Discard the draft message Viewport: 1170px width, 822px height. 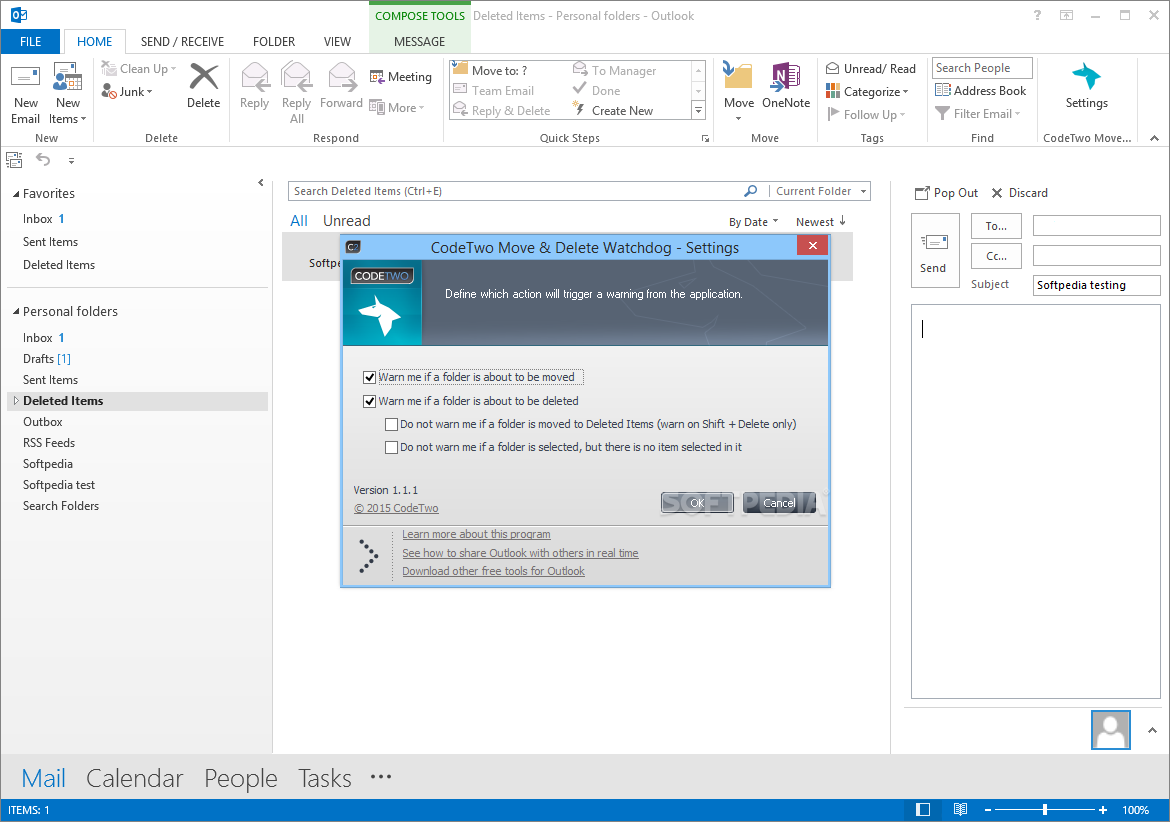(1019, 193)
